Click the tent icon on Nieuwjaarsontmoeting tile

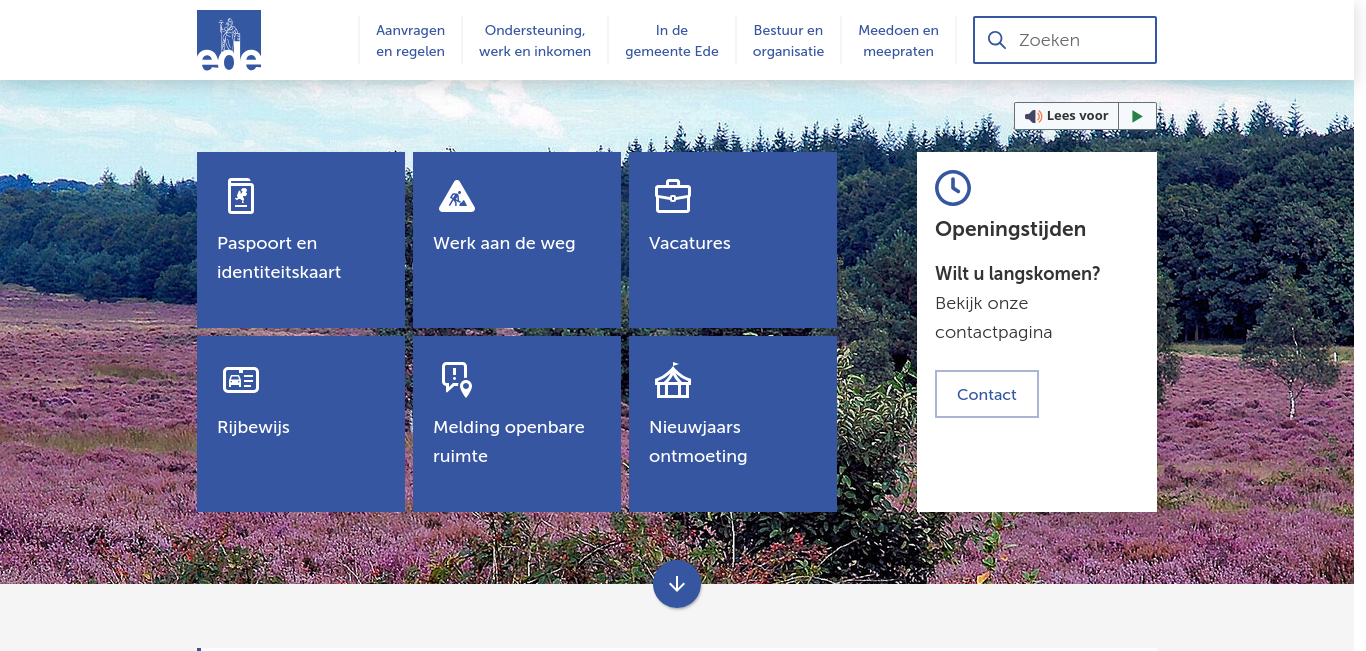[673, 380]
